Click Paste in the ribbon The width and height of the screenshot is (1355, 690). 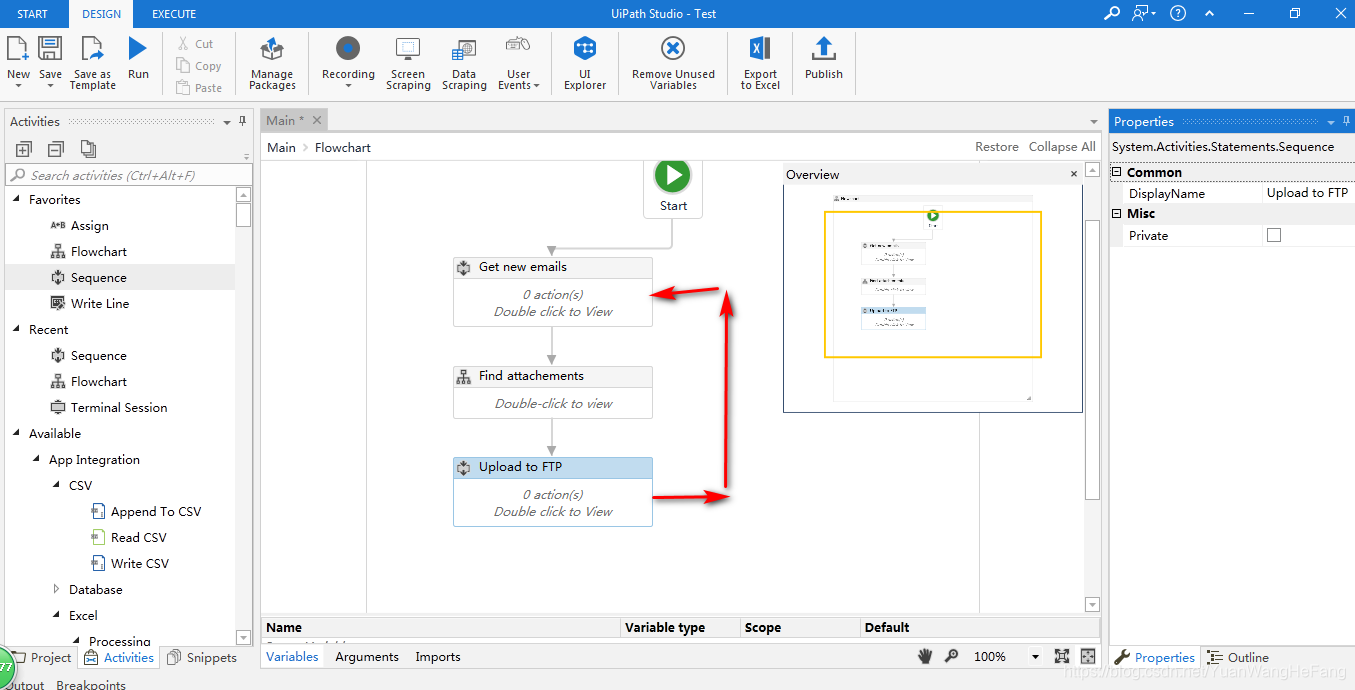tap(198, 88)
